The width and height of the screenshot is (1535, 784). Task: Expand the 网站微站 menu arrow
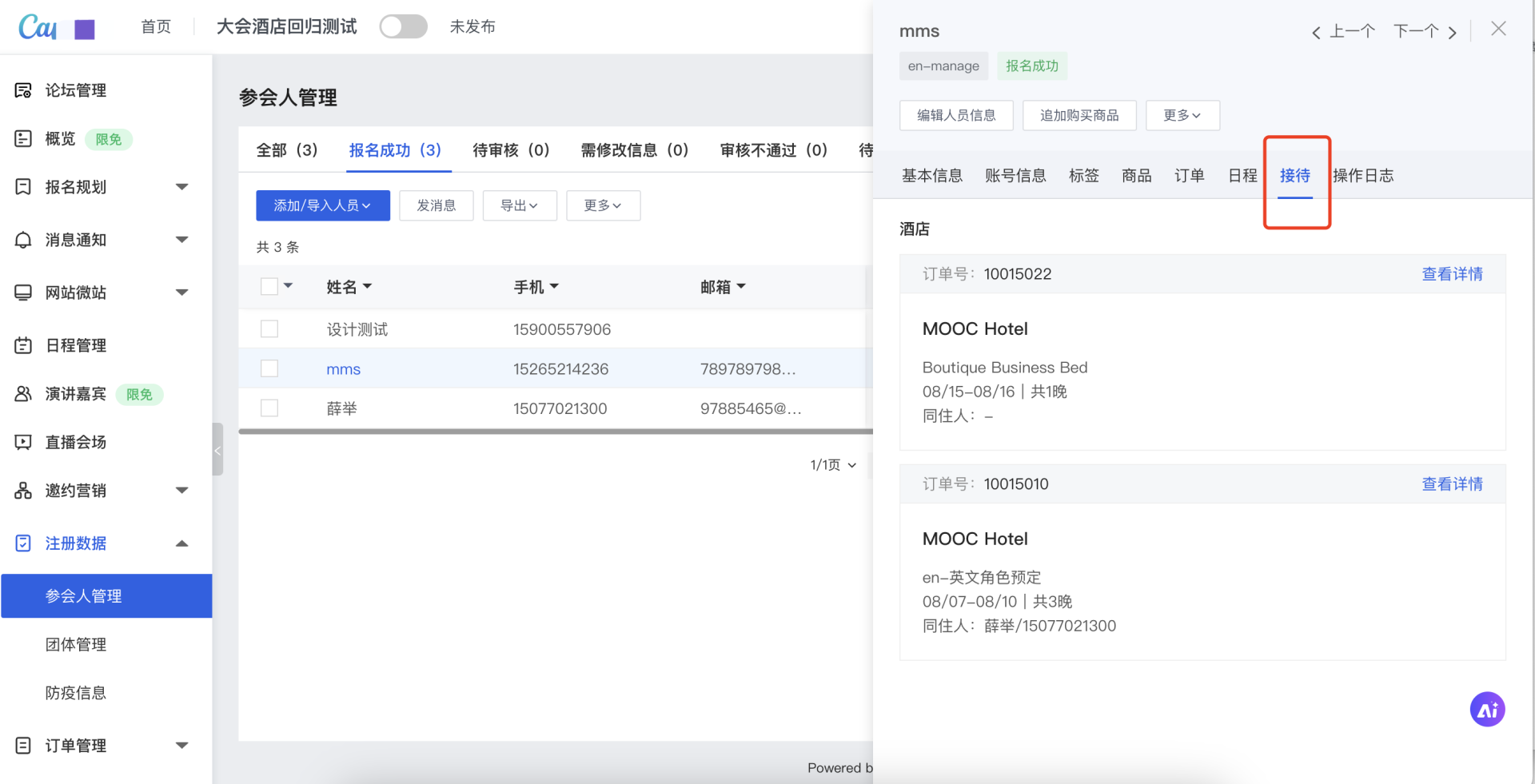point(182,293)
